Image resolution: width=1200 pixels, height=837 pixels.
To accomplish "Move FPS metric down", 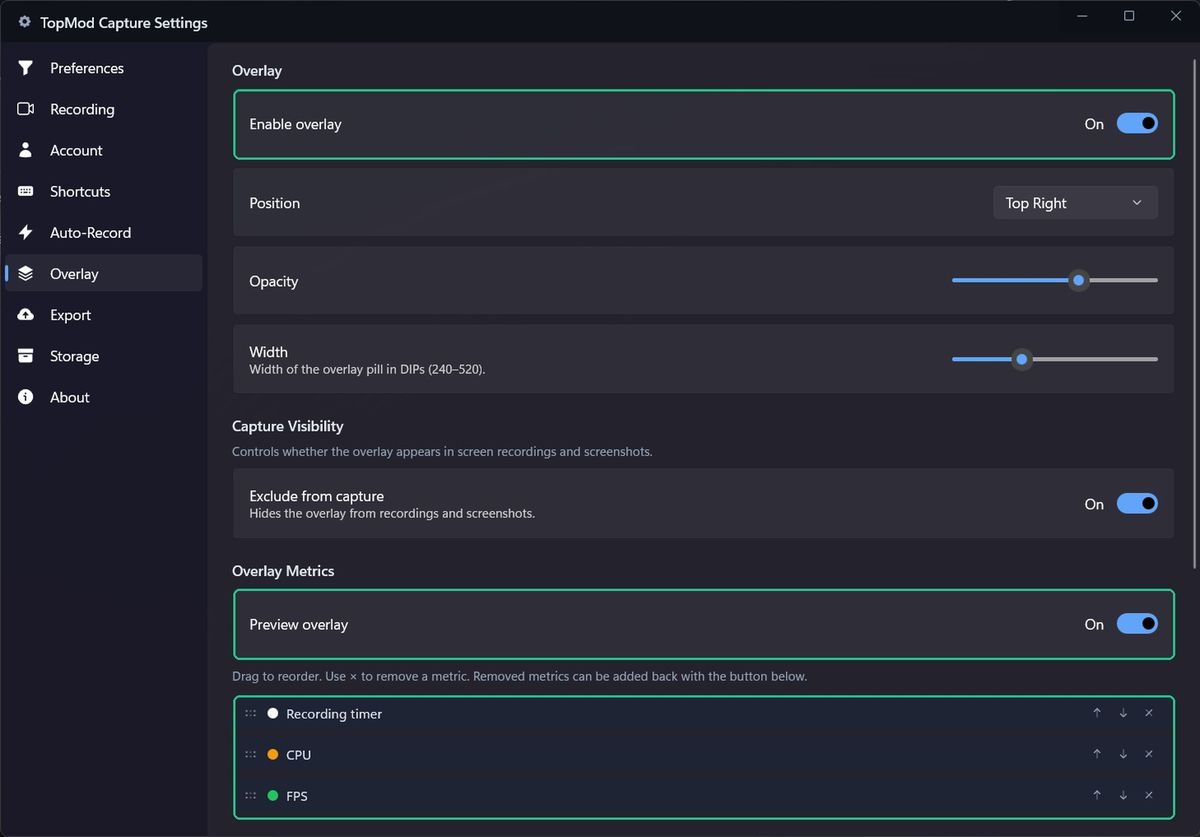I will 1123,795.
